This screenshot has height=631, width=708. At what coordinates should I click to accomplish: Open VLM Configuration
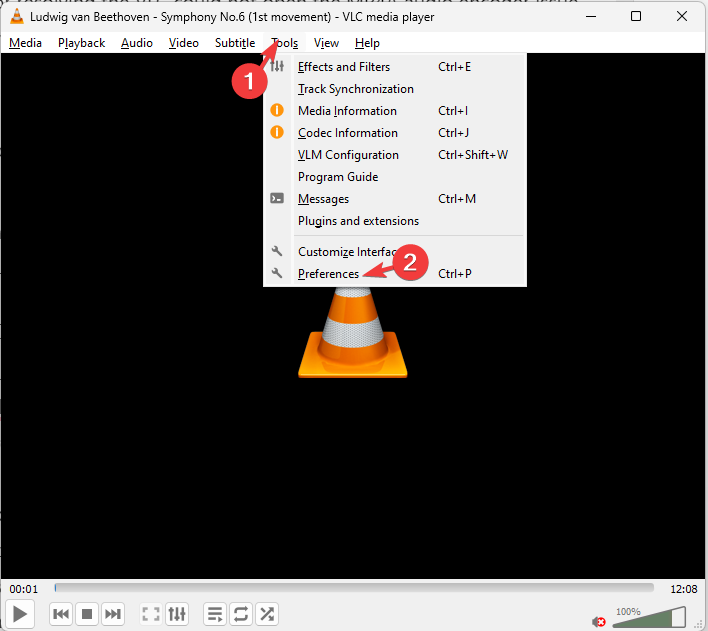tap(395, 155)
